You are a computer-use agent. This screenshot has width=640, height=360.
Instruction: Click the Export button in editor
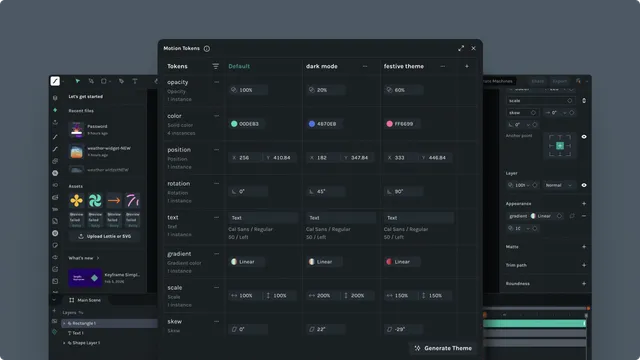pos(560,81)
